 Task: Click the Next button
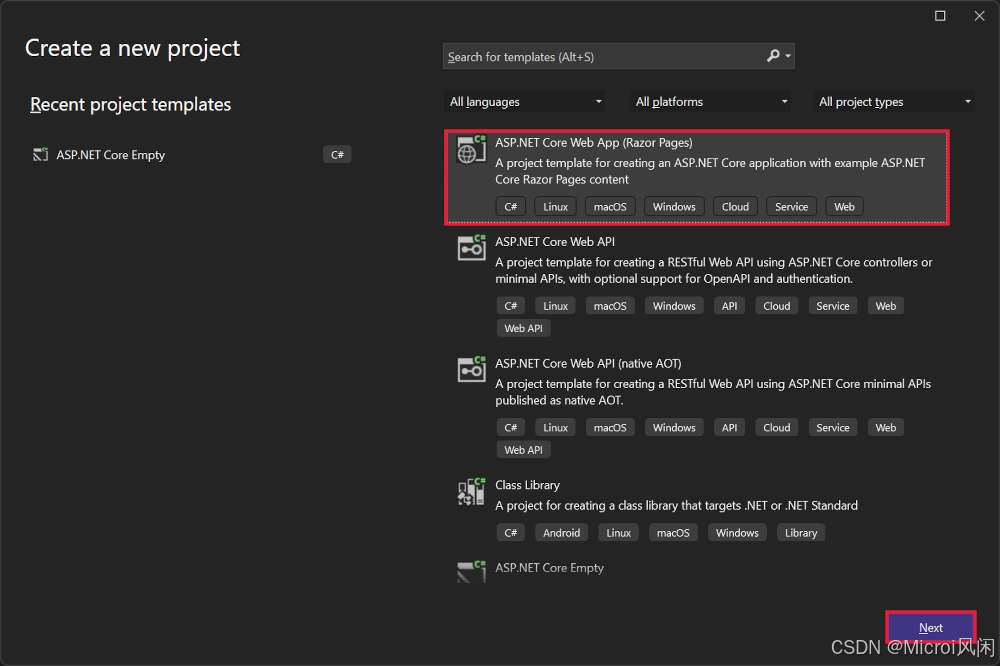coord(930,628)
